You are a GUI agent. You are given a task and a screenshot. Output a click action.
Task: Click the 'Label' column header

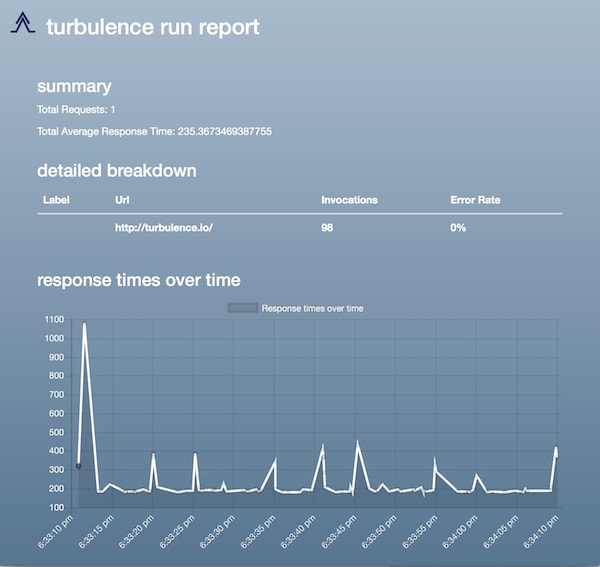coord(56,200)
